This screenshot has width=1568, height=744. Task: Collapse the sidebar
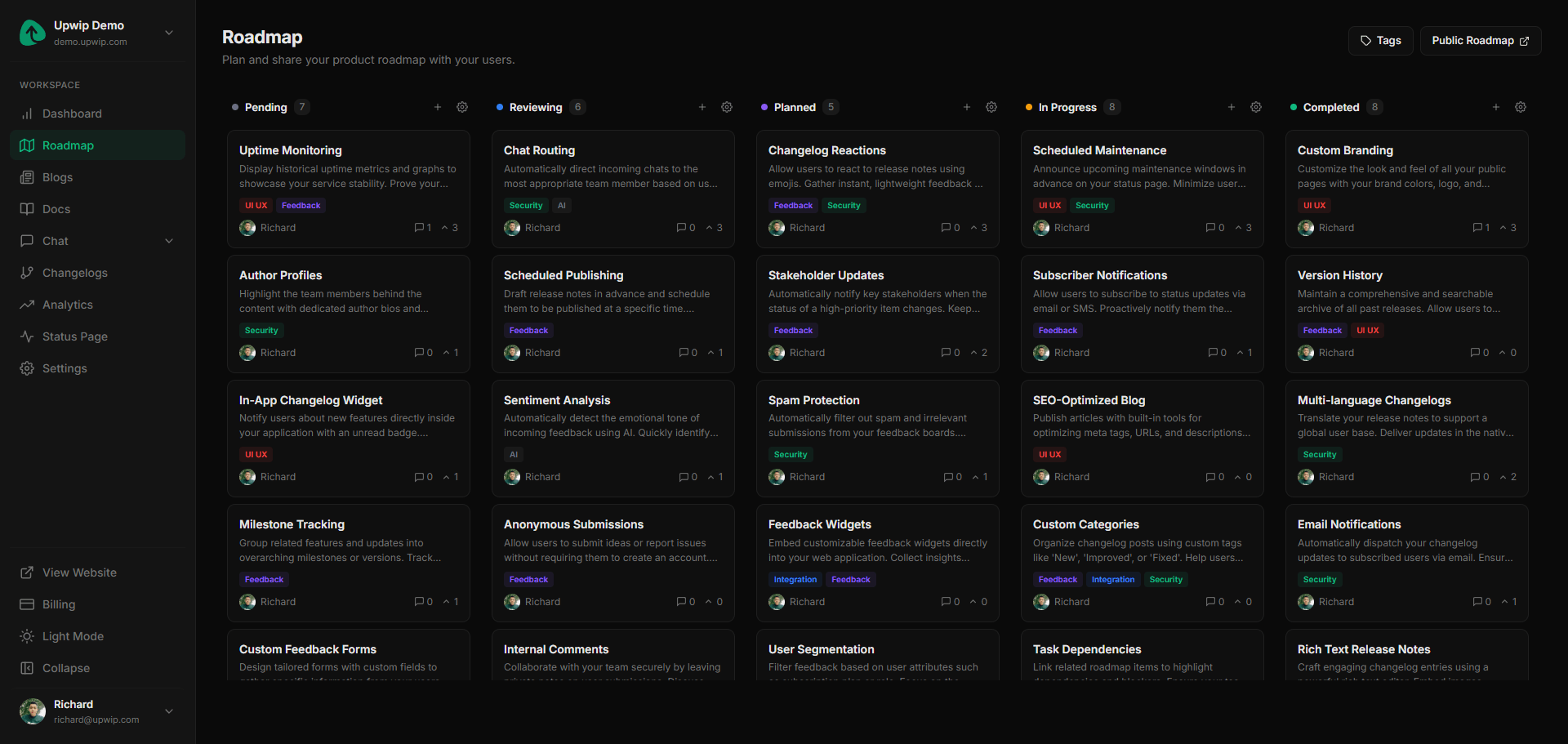click(x=98, y=668)
